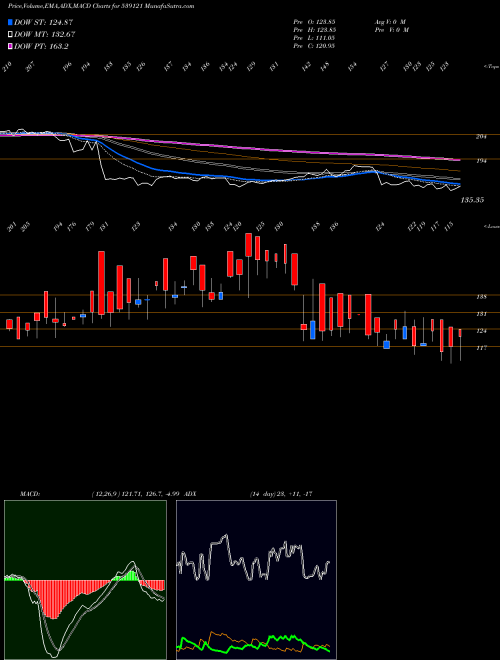The width and height of the screenshot is (500, 660).
Task: Open the green MACD histogram panel
Action: click(x=85, y=580)
